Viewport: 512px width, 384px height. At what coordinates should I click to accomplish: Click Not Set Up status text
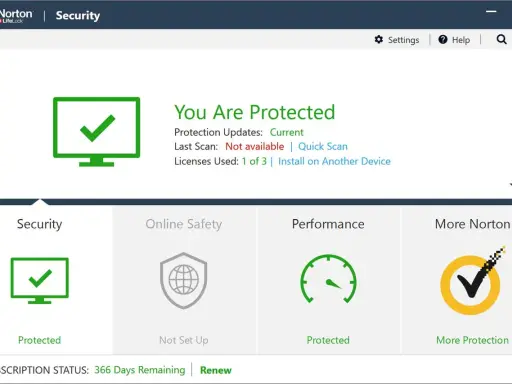point(184,340)
